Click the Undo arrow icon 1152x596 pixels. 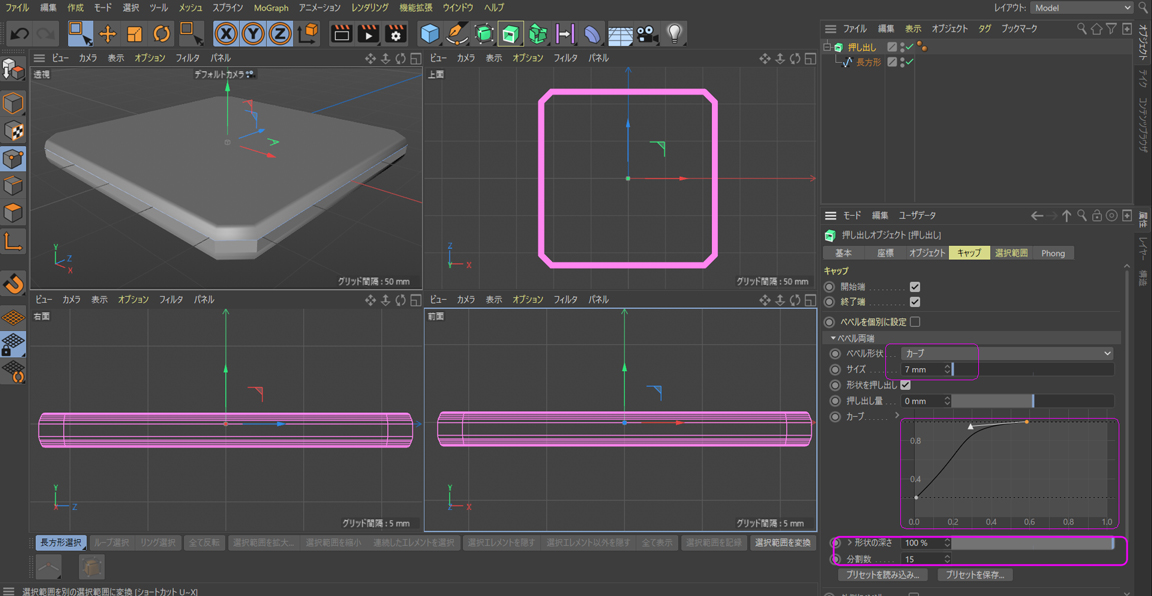[x=19, y=34]
